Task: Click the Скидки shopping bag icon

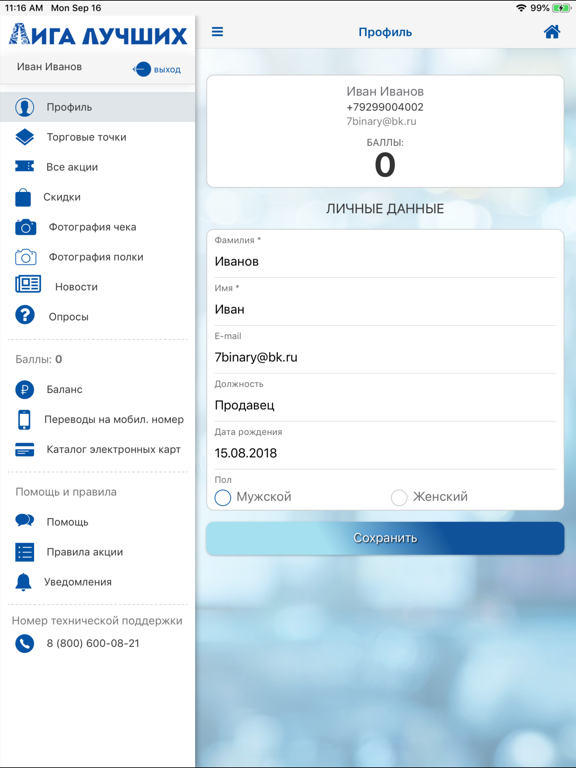Action: (x=23, y=197)
